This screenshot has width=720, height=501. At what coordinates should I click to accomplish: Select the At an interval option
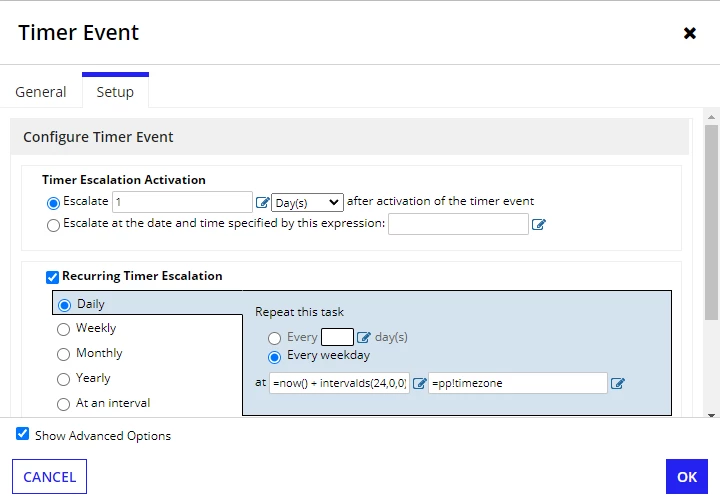tap(63, 404)
